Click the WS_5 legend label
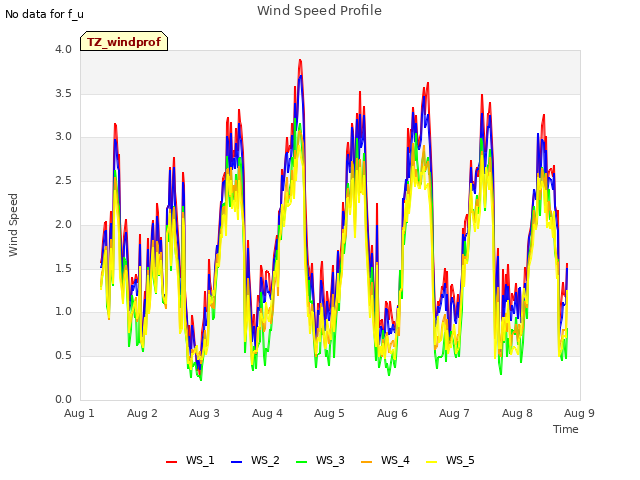 pyautogui.click(x=460, y=460)
